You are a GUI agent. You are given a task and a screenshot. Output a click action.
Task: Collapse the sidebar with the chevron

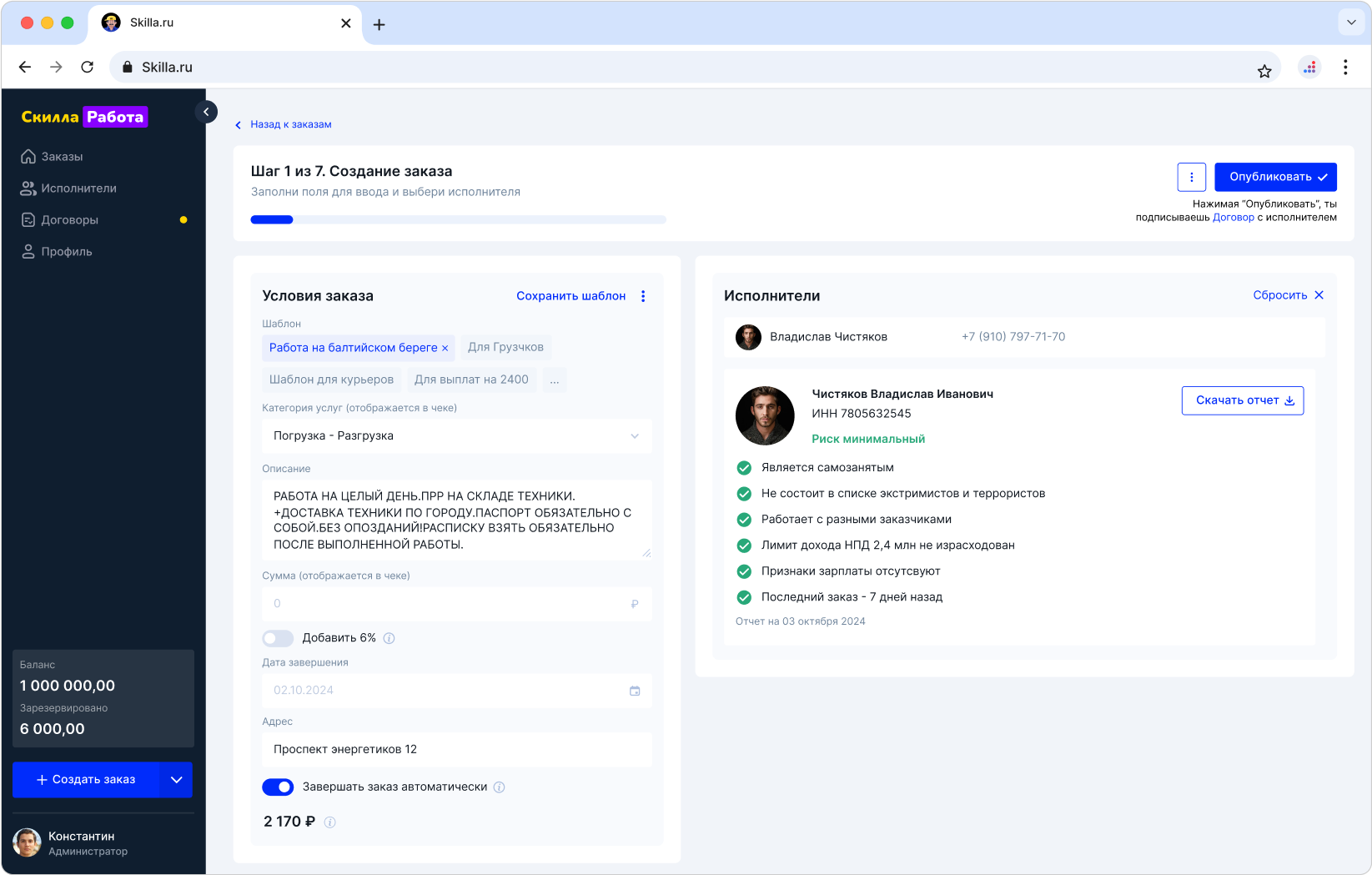click(206, 112)
